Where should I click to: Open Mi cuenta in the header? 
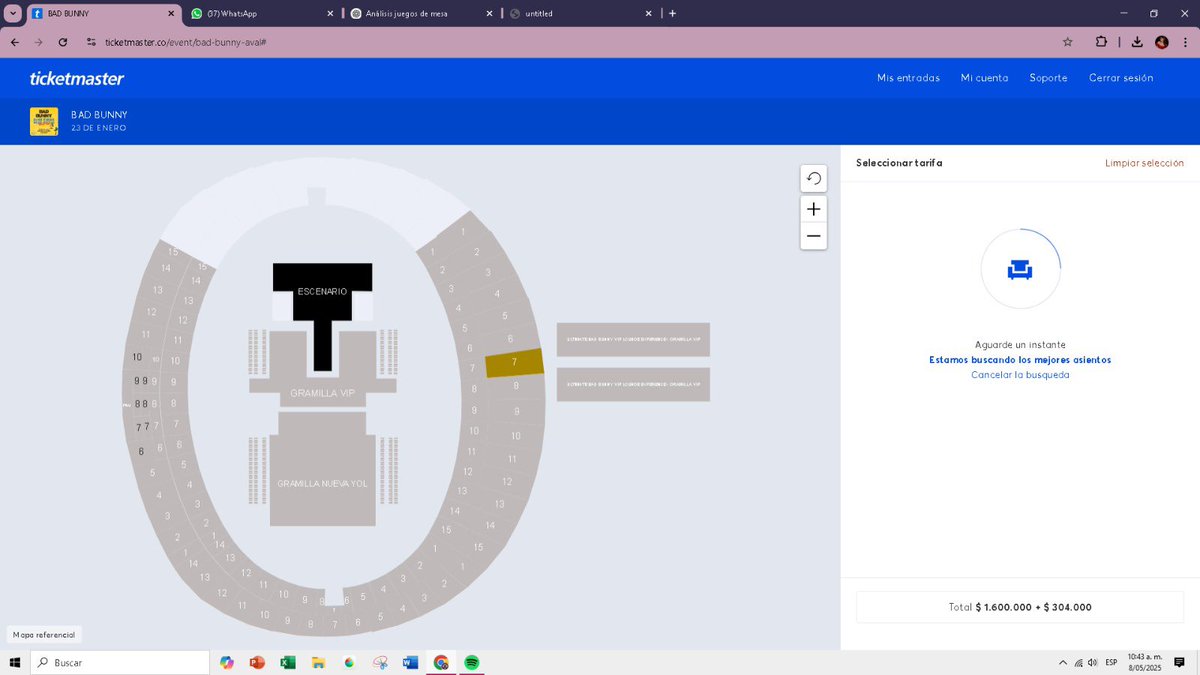coord(984,78)
